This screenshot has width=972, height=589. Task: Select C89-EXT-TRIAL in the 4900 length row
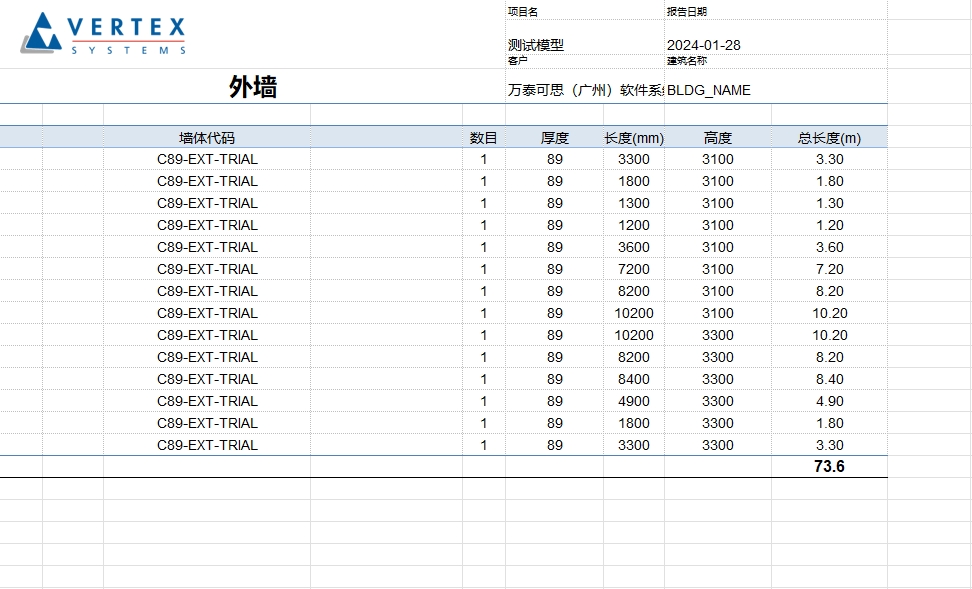[207, 401]
